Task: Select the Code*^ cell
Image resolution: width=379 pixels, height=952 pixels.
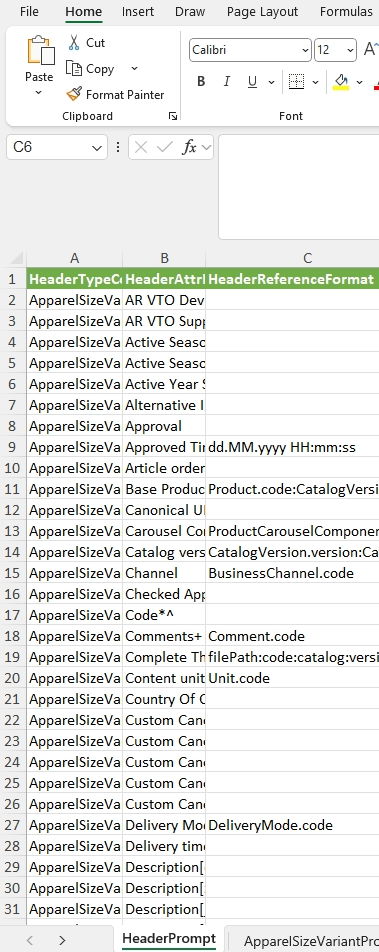Action: (x=164, y=615)
